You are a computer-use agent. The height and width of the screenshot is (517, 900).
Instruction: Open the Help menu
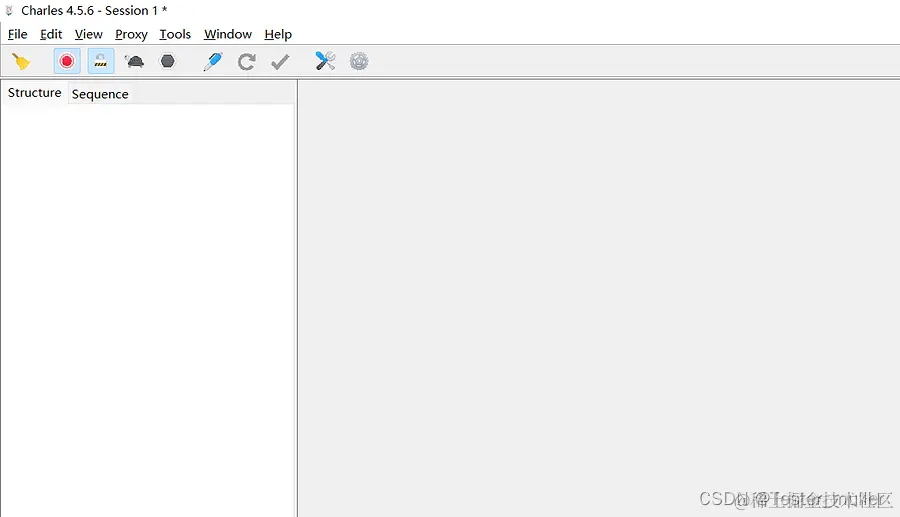pos(278,35)
